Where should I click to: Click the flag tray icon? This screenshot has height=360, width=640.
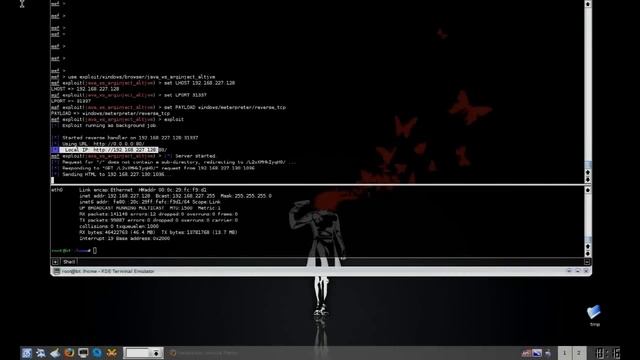(526, 353)
